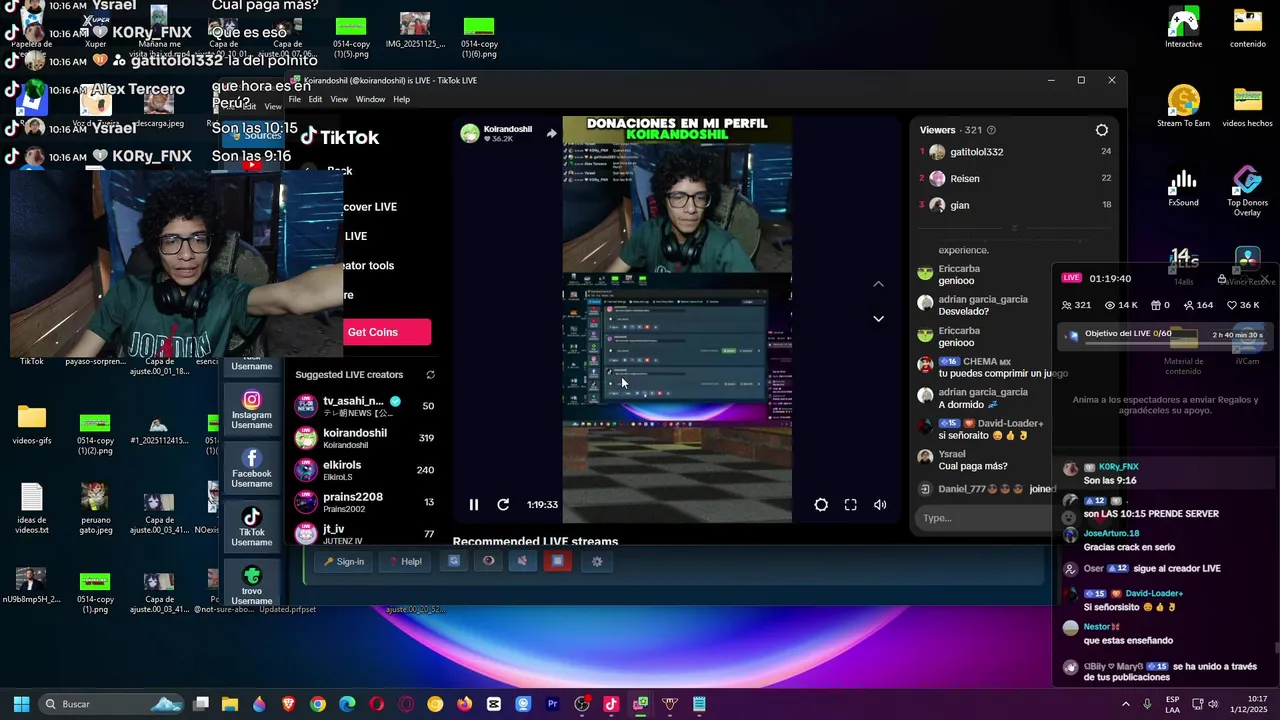Open the Windows Start menu
Viewport: 1280px width, 720px height.
(21, 704)
